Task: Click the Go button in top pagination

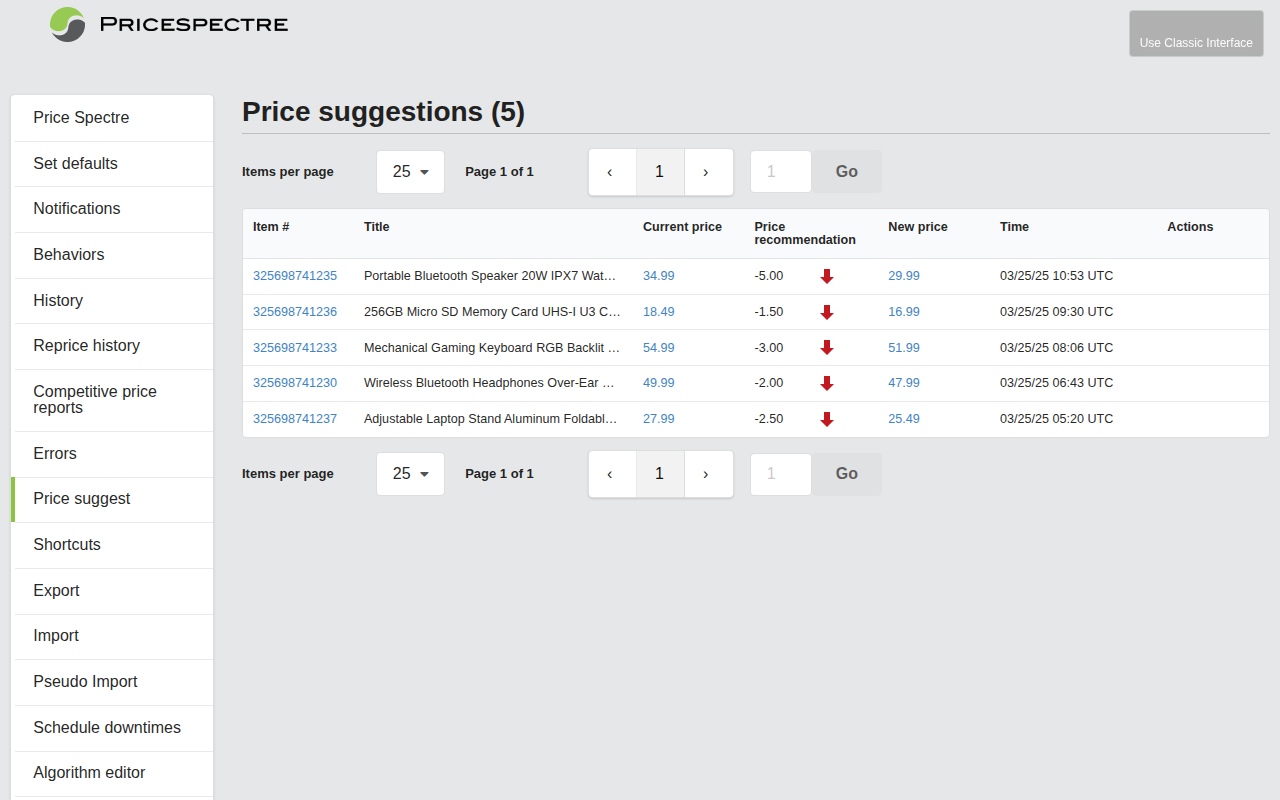Action: [846, 171]
